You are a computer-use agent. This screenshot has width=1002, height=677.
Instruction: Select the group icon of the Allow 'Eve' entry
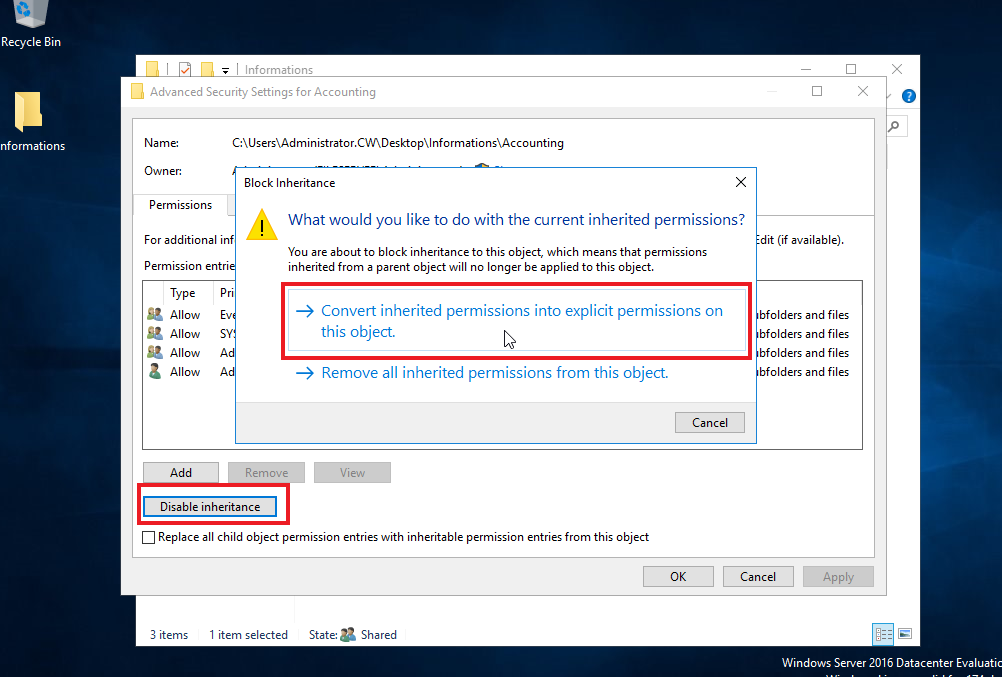[x=155, y=315]
